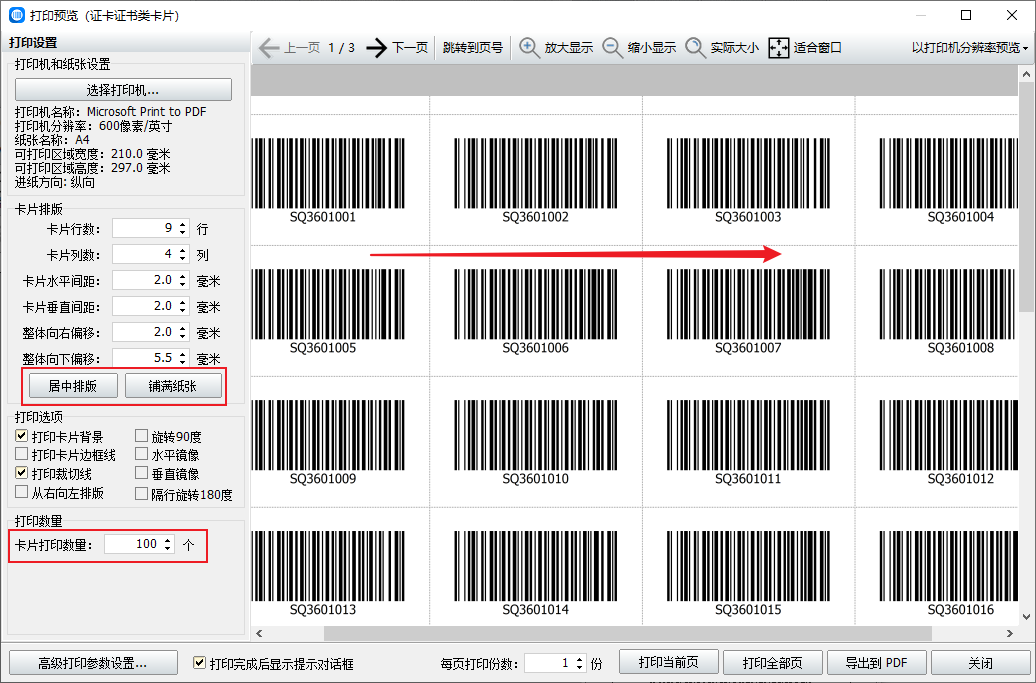1036x683 pixels.
Task: Click preview scroll right arrow
Action: click(x=1010, y=633)
